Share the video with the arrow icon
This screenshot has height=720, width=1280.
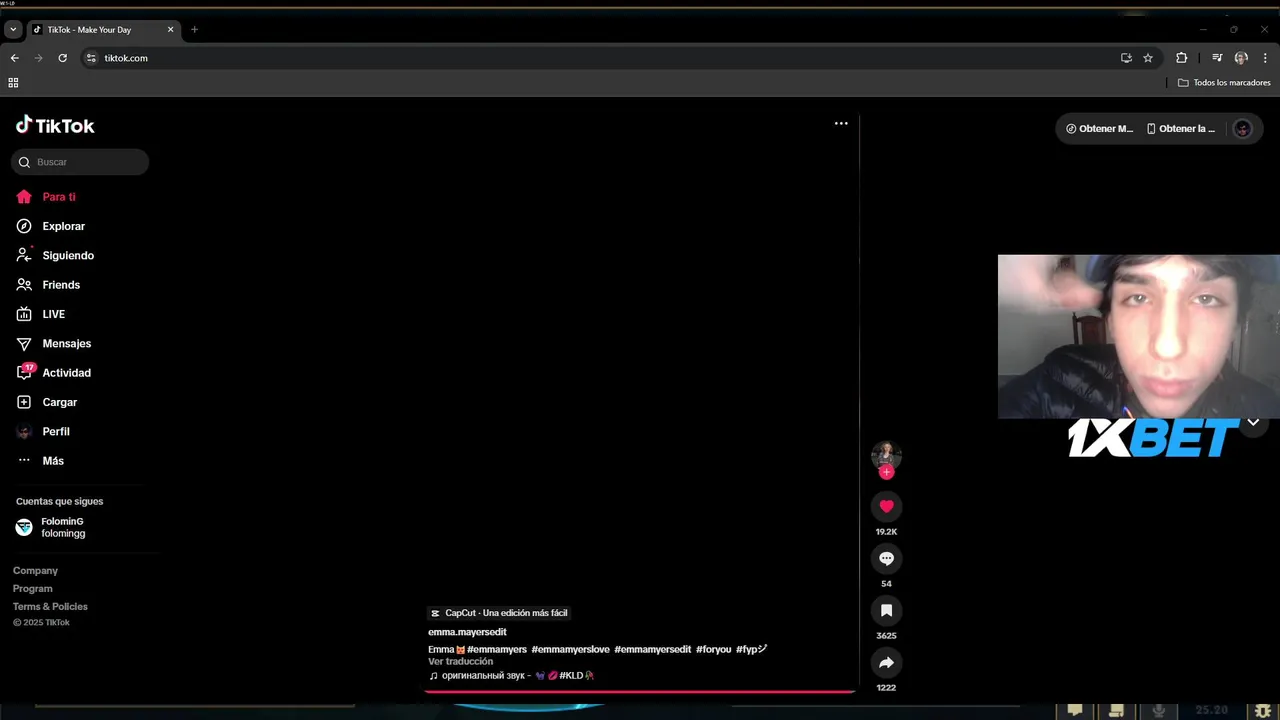[x=886, y=662]
